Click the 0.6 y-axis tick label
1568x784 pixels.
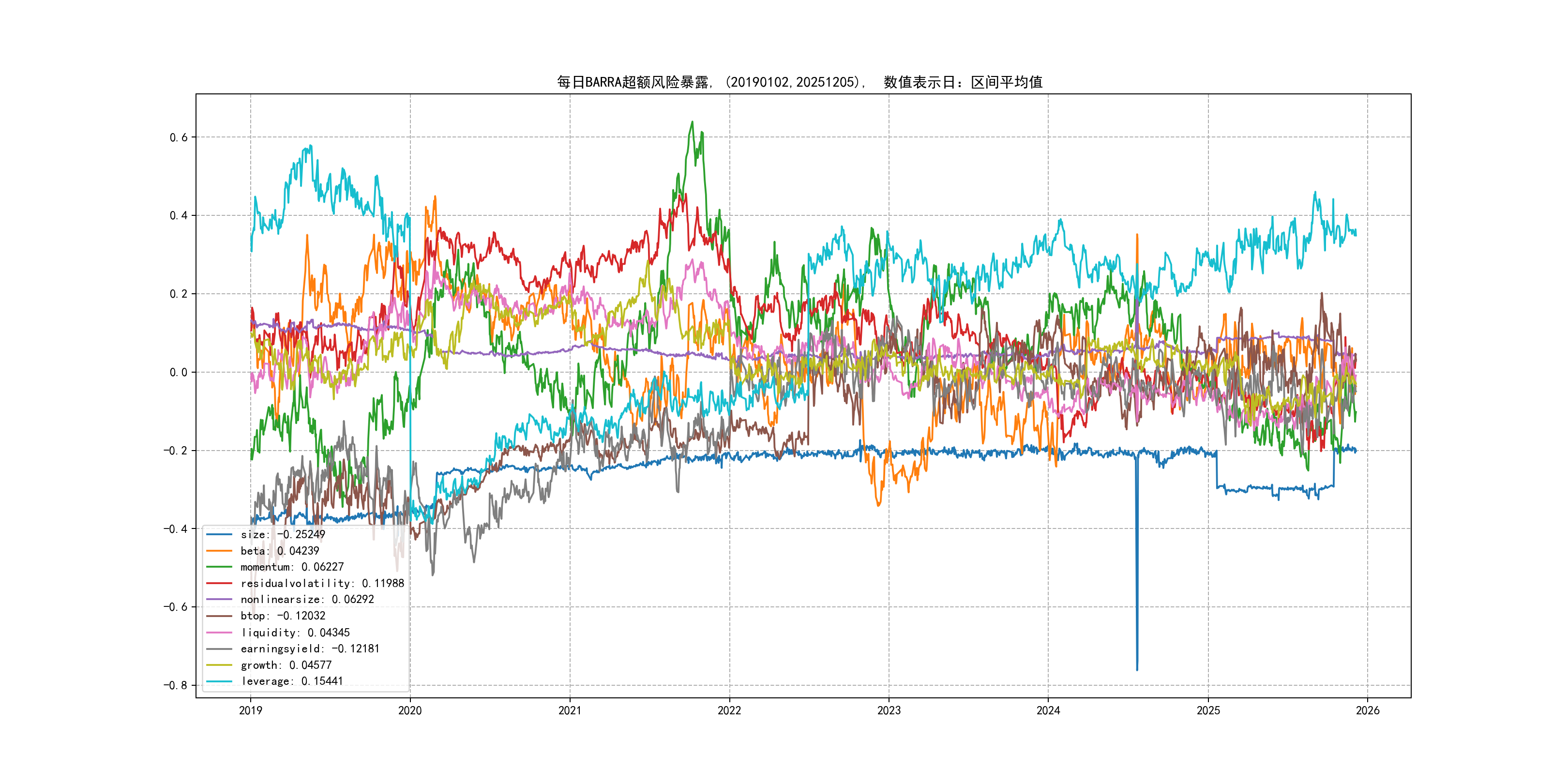point(179,137)
